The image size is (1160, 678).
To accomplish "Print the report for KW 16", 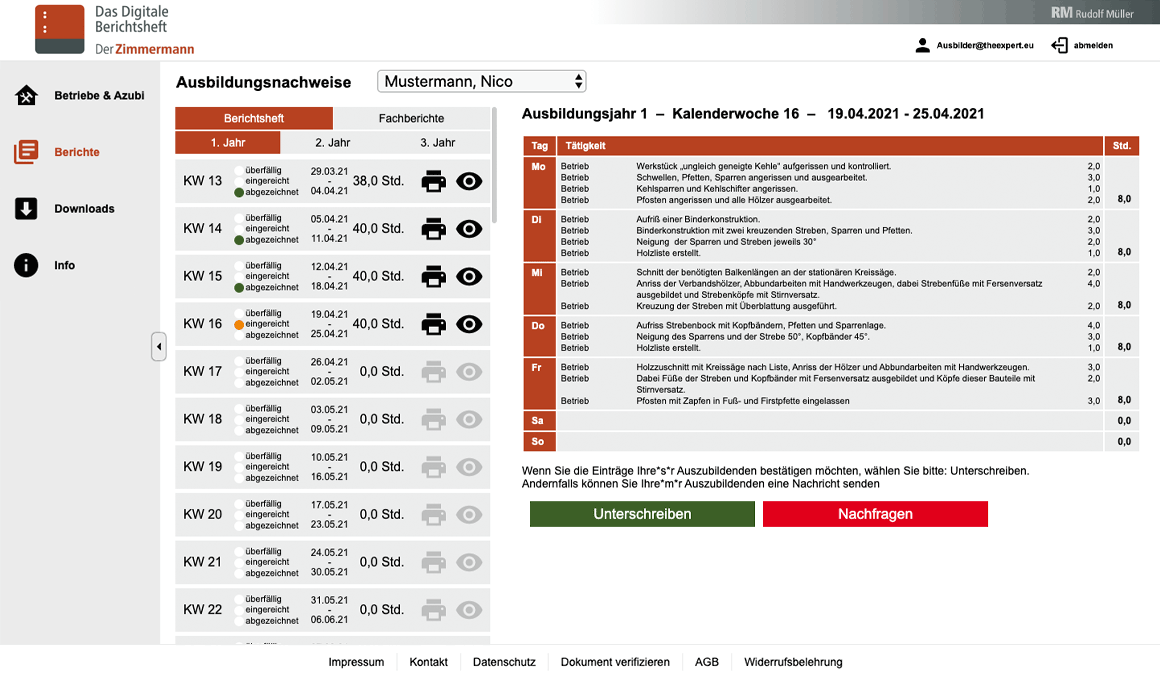I will [x=433, y=324].
